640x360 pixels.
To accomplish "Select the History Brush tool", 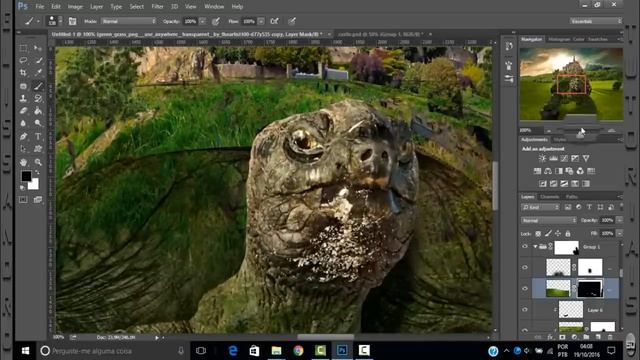I will (x=38, y=98).
